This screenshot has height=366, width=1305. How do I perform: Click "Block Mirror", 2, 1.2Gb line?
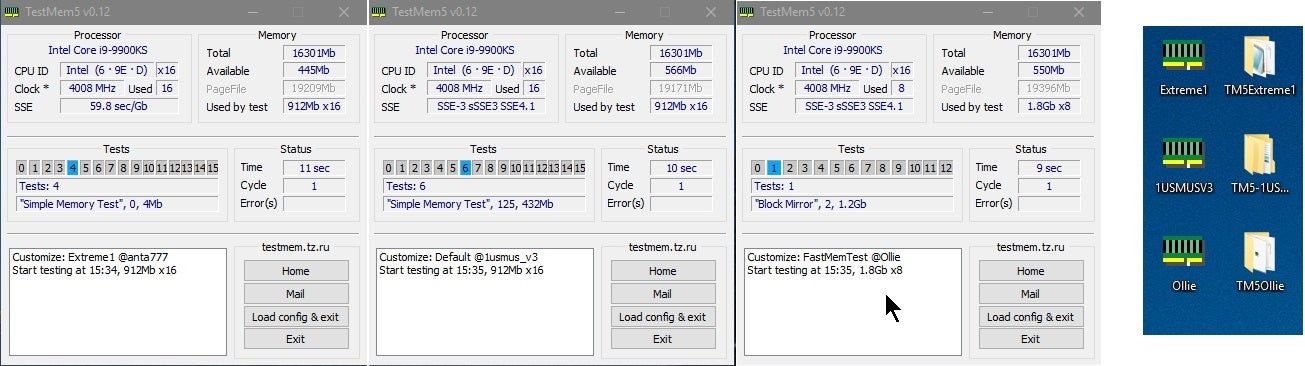(x=853, y=204)
